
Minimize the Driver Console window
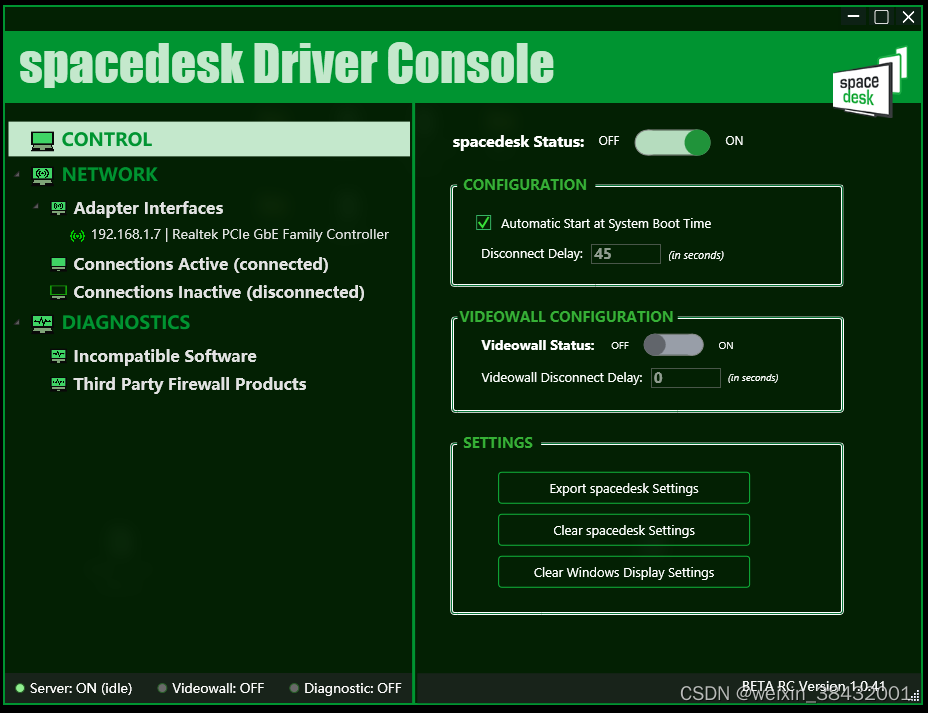click(x=853, y=17)
